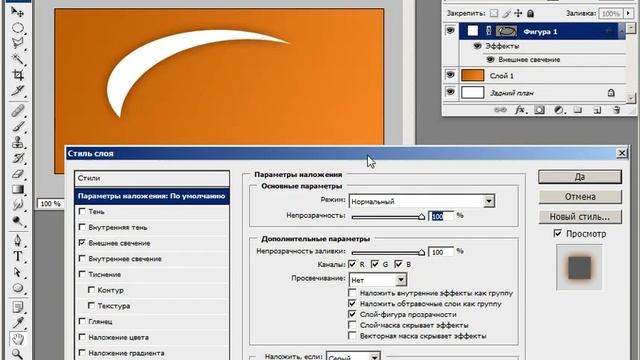Screen dimensions: 640x360
Task: Select Параметры наложения: По умолчанию entry
Action: pos(152,196)
